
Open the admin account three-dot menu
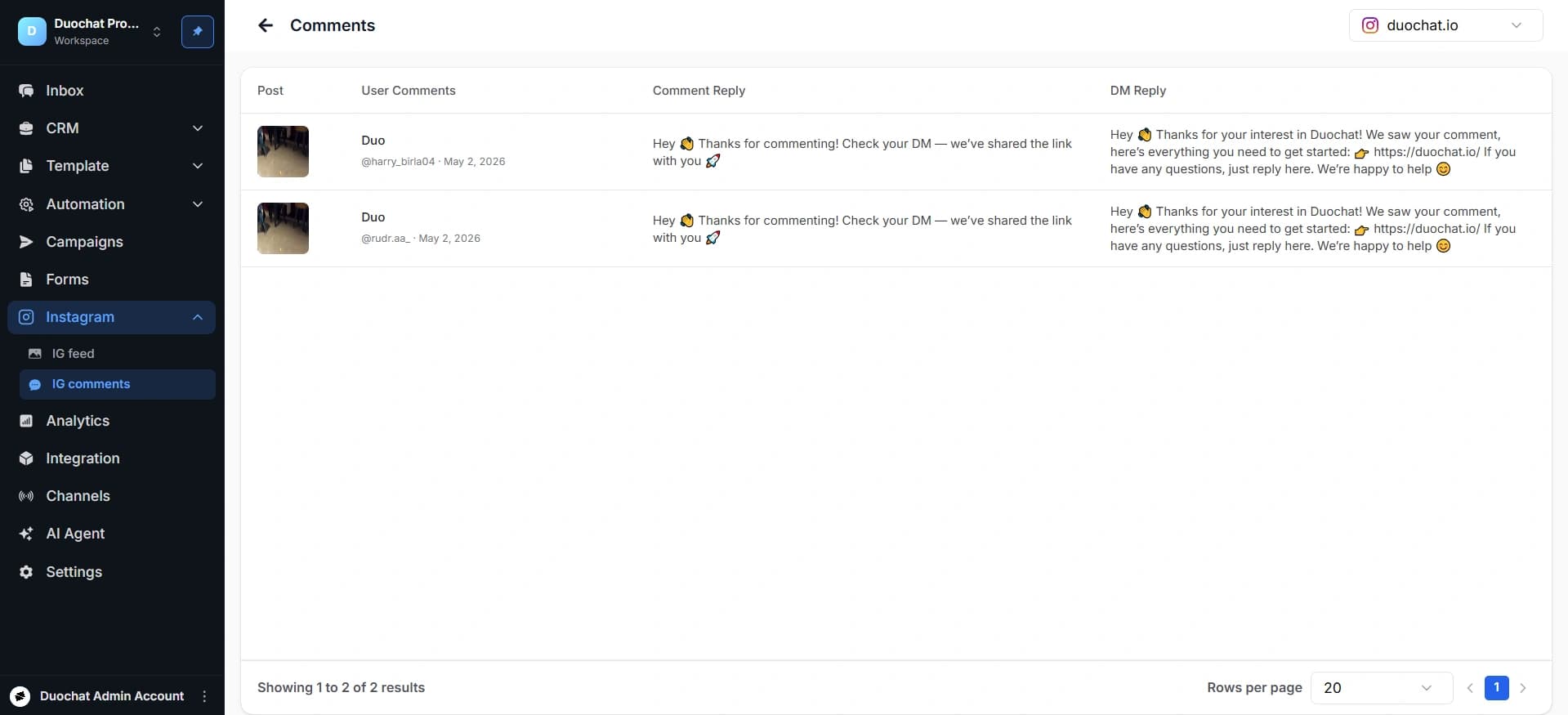tap(204, 696)
